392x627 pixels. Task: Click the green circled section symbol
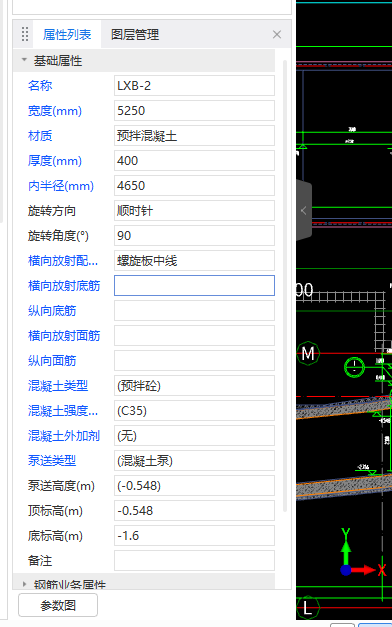coord(354,367)
